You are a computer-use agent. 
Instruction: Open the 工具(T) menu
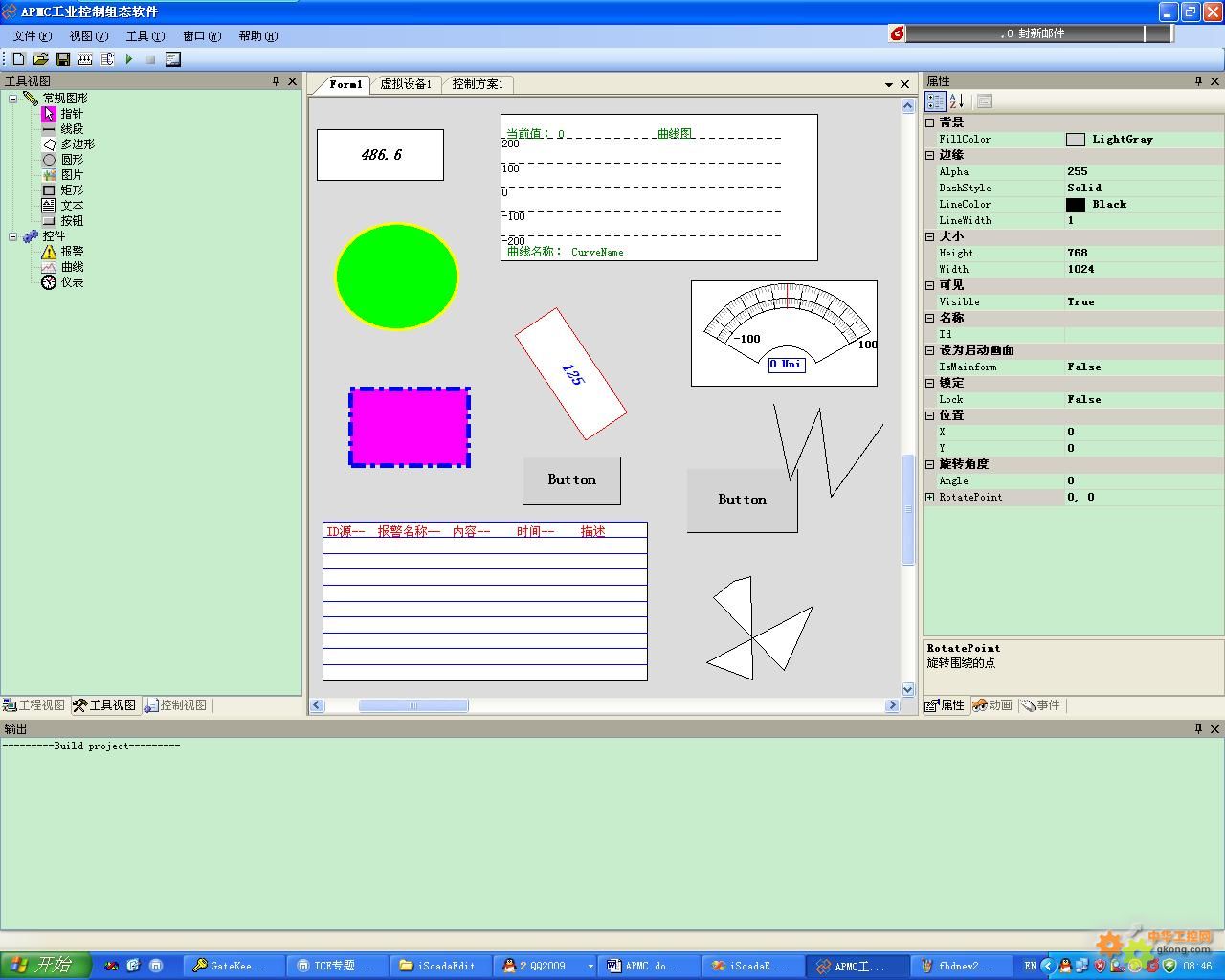click(x=145, y=35)
